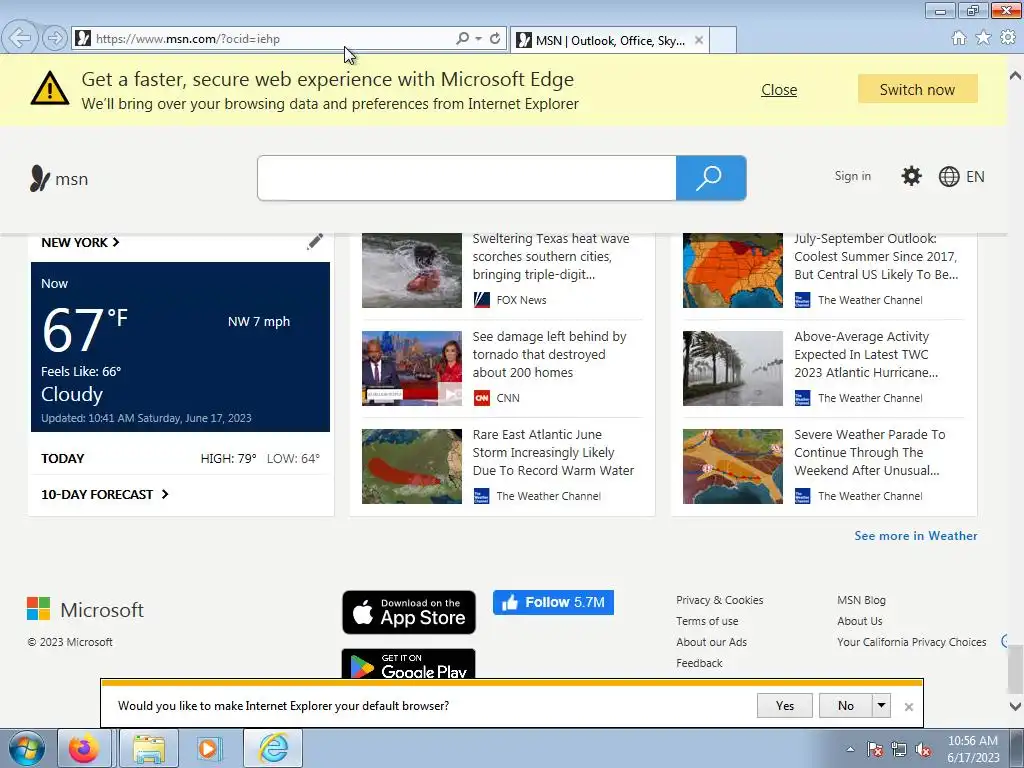Open the tornado damage CNN thumbnail
Screen dimensions: 1024x768
point(411,368)
